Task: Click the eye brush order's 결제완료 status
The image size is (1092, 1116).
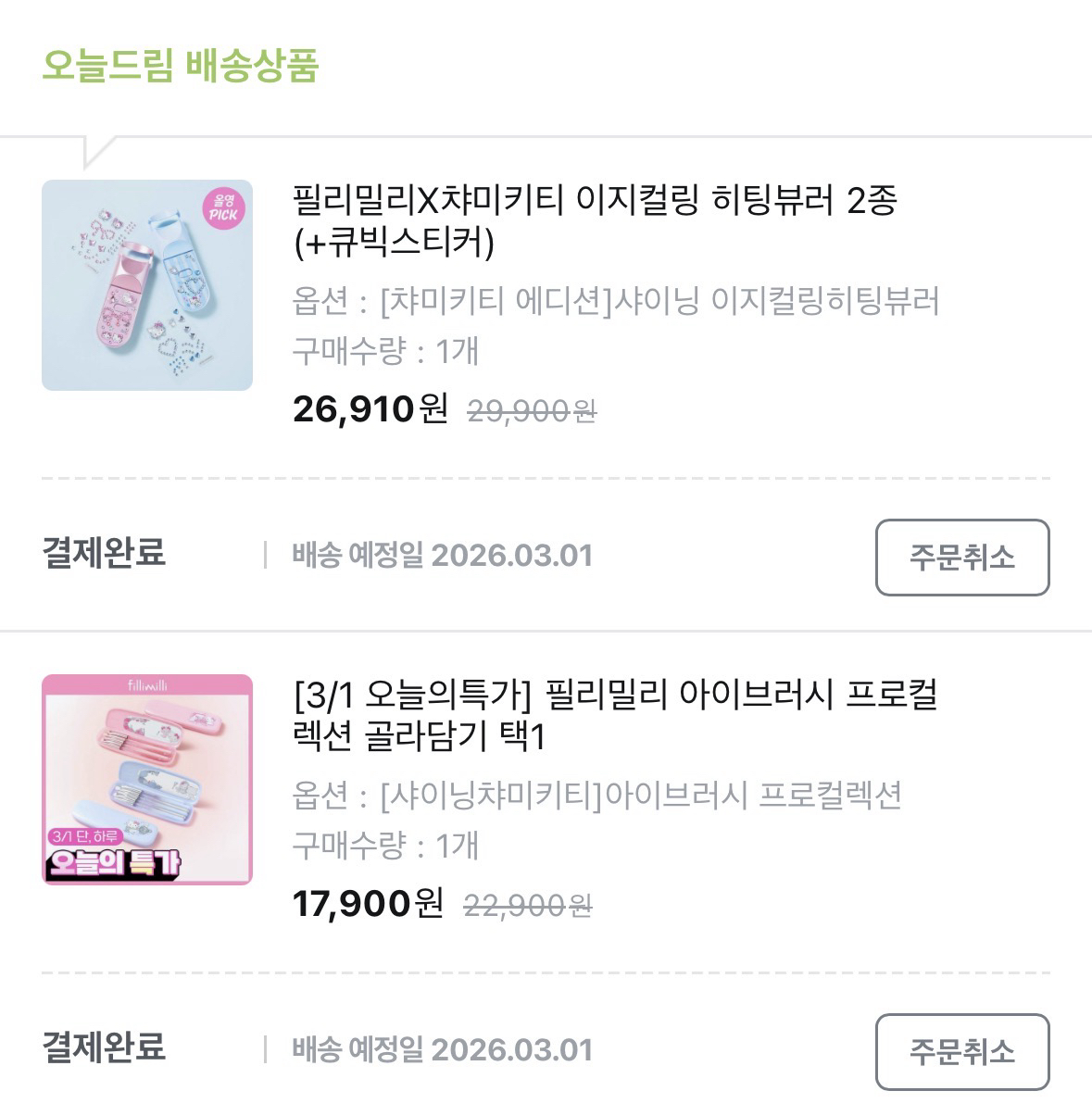Action: [x=104, y=1047]
